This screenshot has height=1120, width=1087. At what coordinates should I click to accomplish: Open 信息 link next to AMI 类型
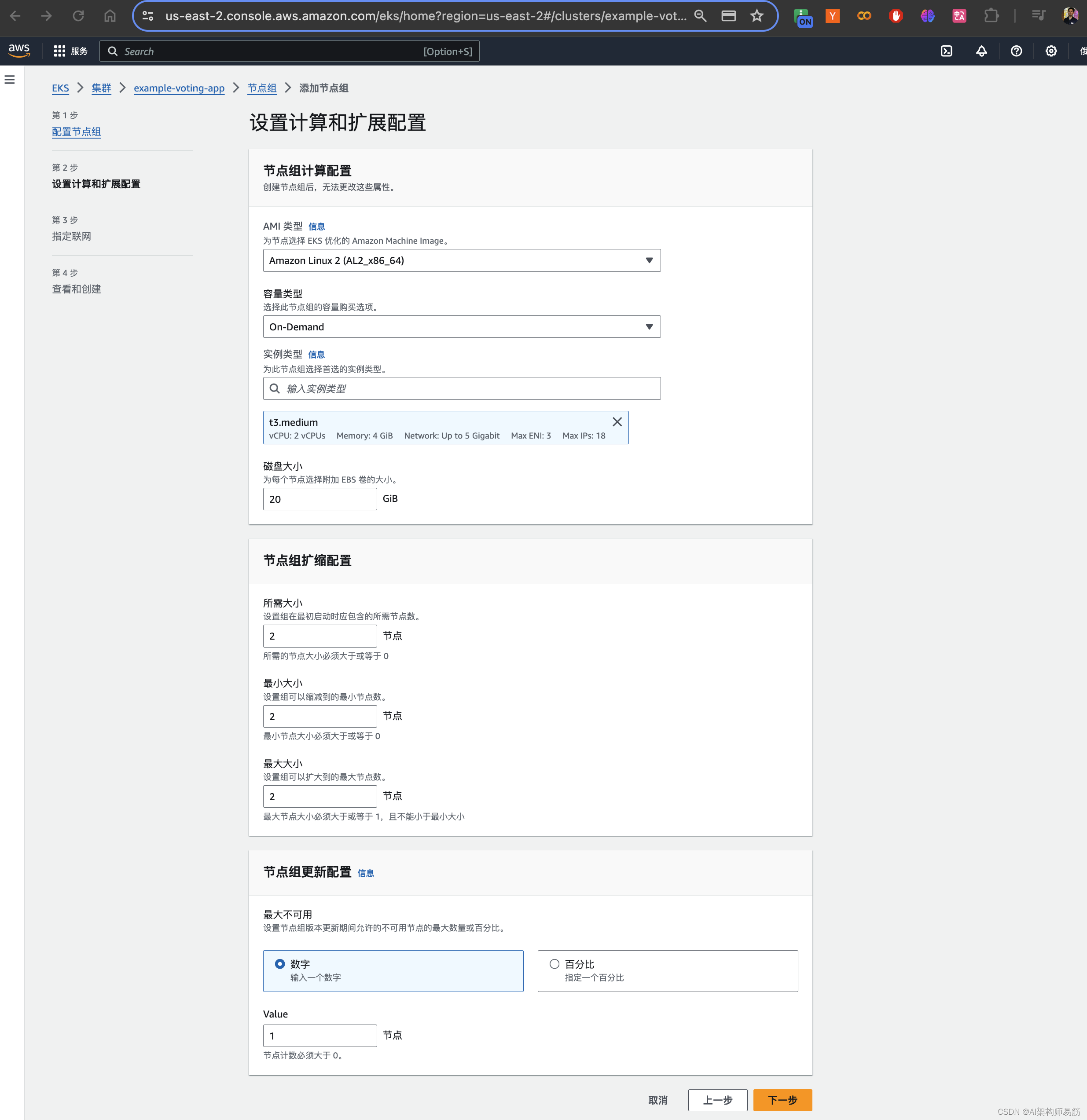(x=316, y=227)
